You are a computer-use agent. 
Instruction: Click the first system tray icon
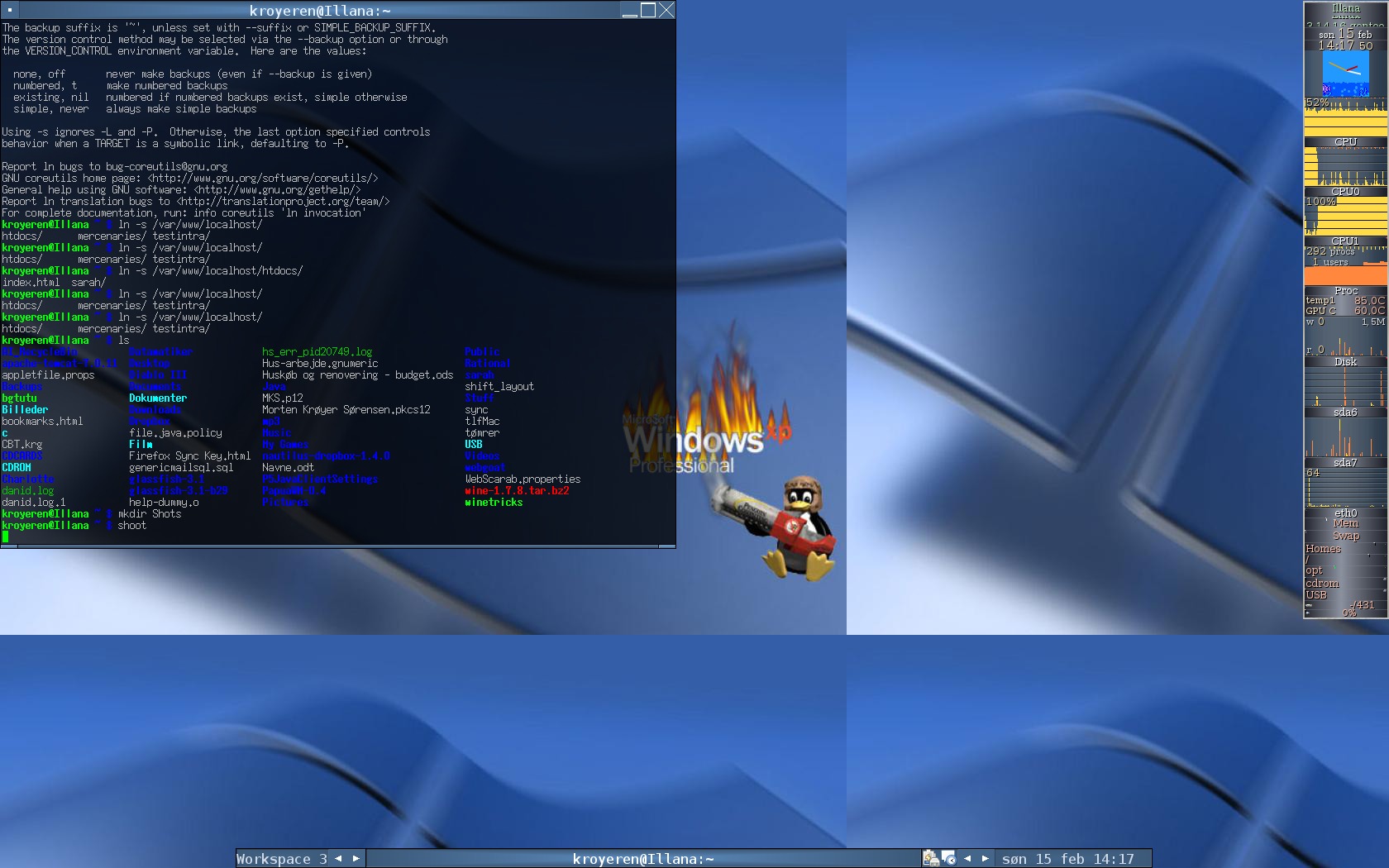pos(931,858)
